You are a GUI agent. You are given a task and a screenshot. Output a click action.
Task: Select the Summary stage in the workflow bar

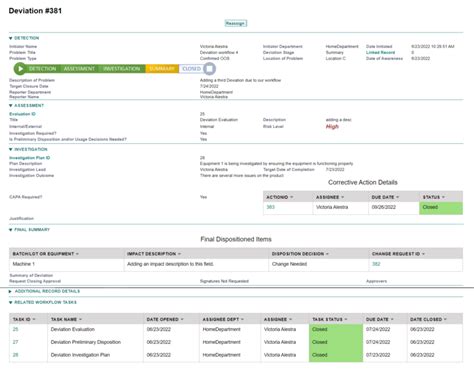tap(162, 69)
